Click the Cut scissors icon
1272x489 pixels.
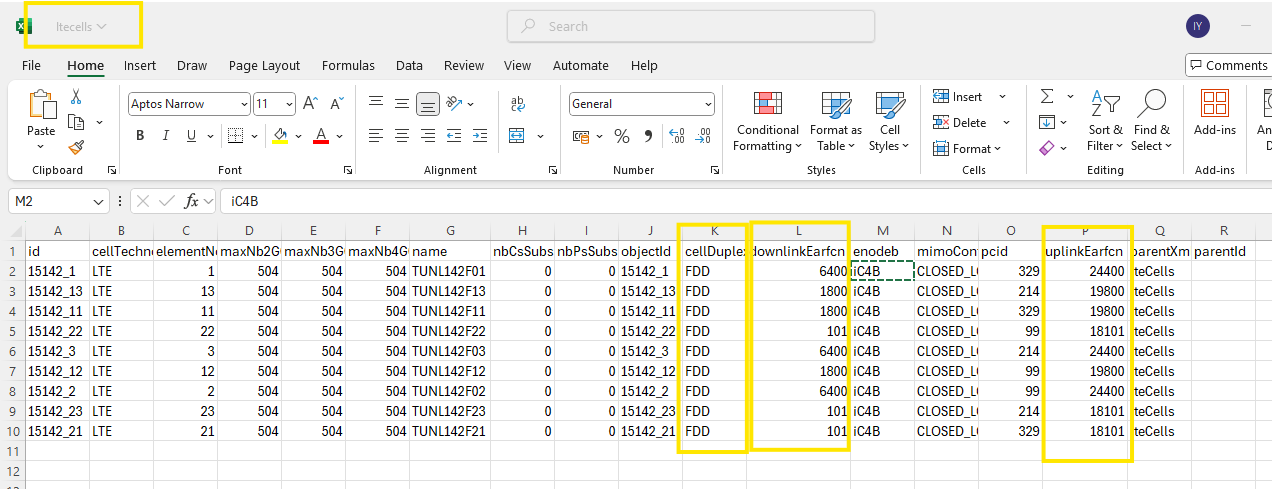(76, 97)
